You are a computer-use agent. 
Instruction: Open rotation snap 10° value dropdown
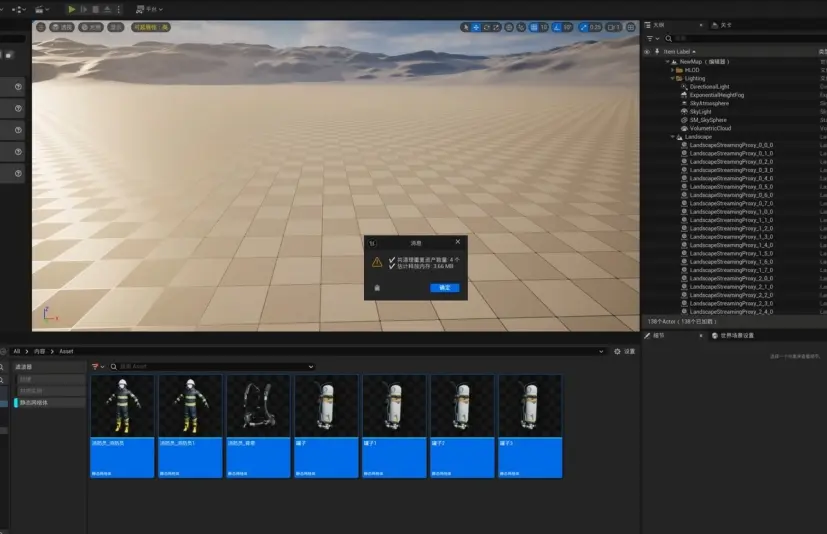[x=568, y=27]
